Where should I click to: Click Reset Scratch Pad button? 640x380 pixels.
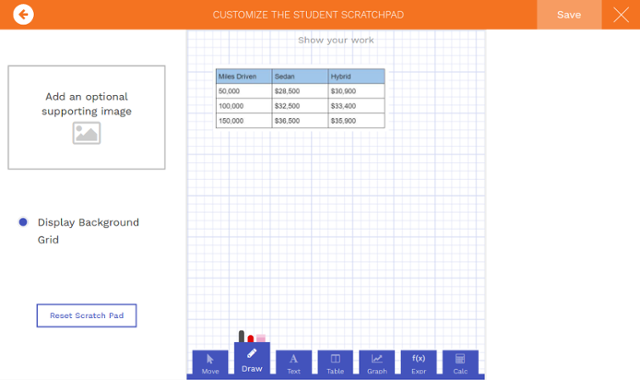(87, 316)
